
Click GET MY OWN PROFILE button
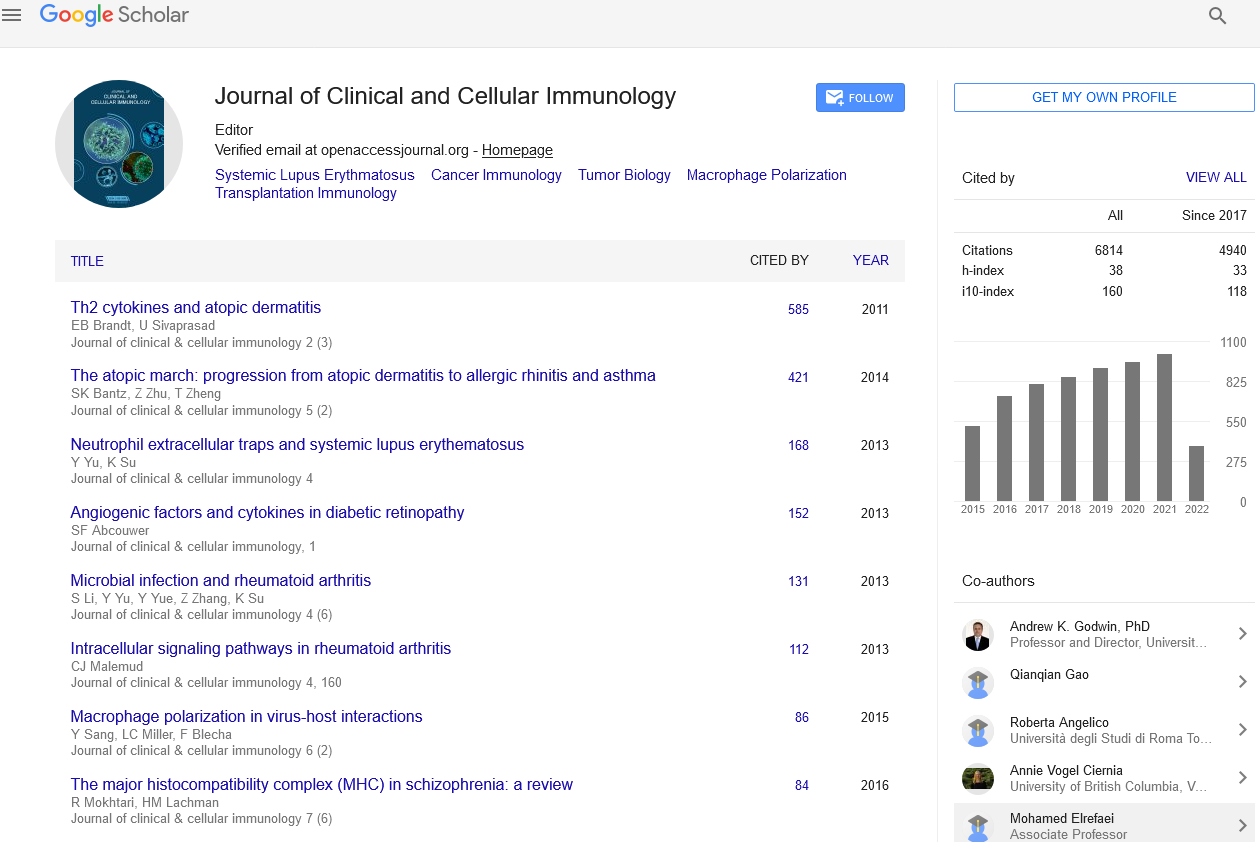[x=1104, y=97]
